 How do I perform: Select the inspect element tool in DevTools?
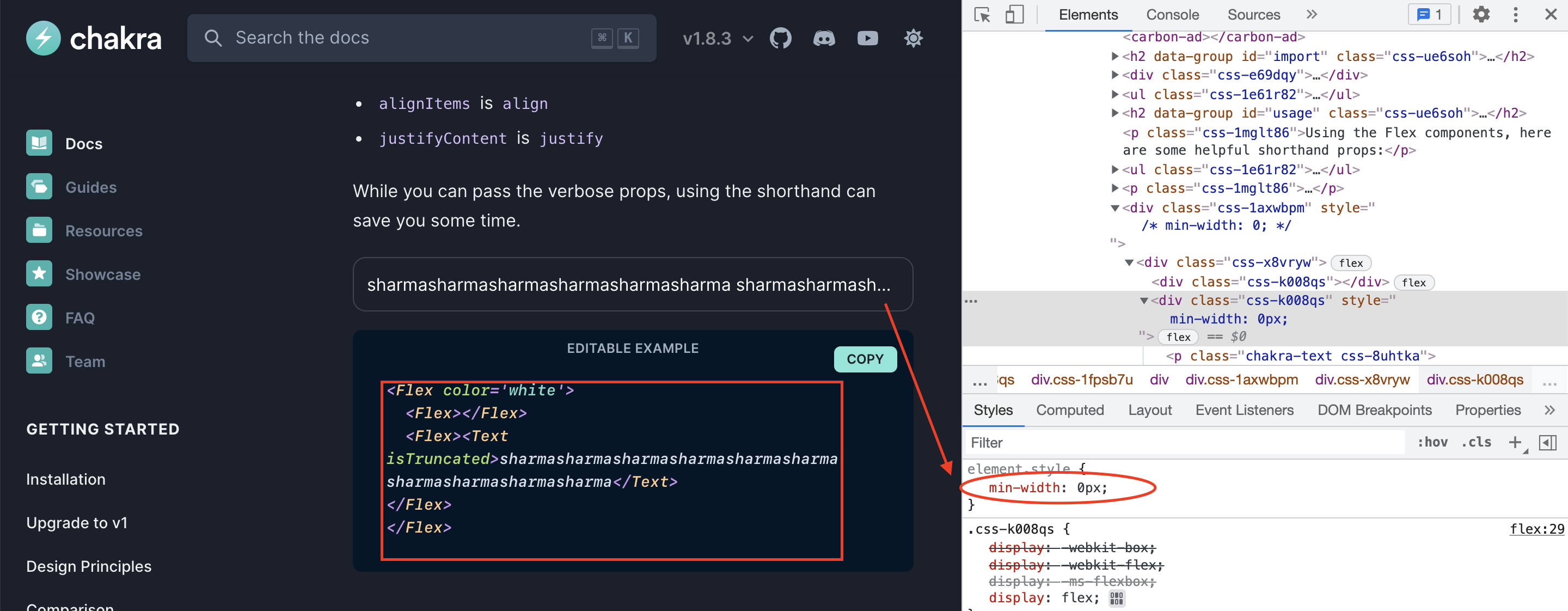(981, 15)
